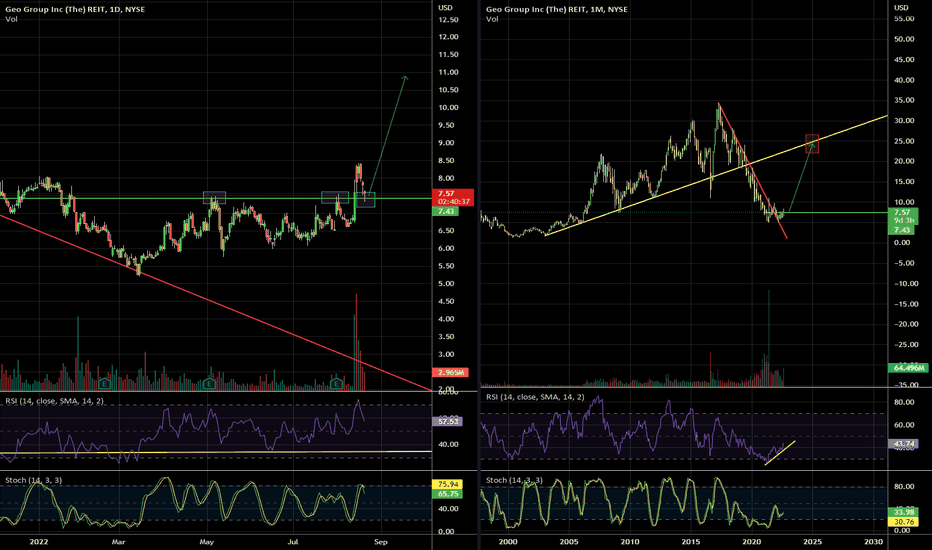
Task: Click the green 64.496M volume label
Action: (x=909, y=368)
